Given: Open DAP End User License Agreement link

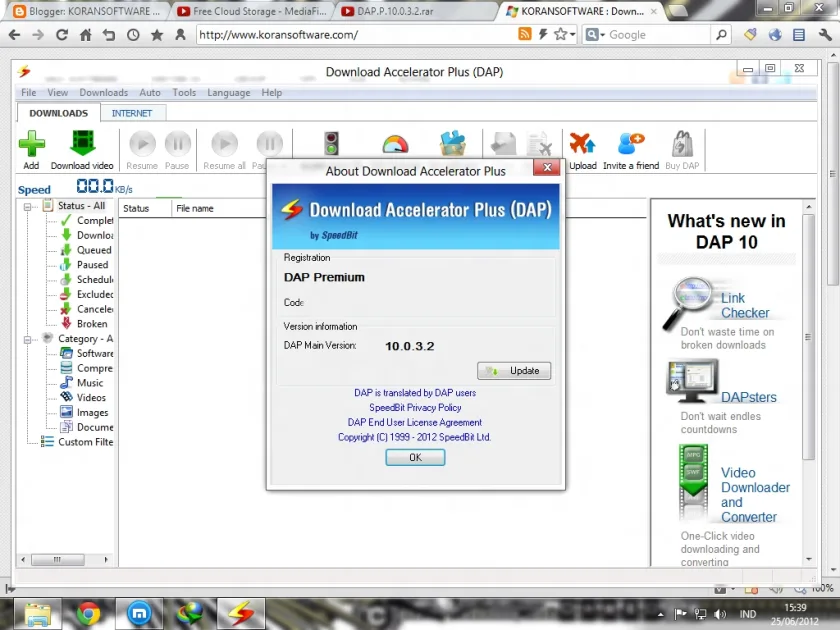Looking at the screenshot, I should tap(415, 423).
